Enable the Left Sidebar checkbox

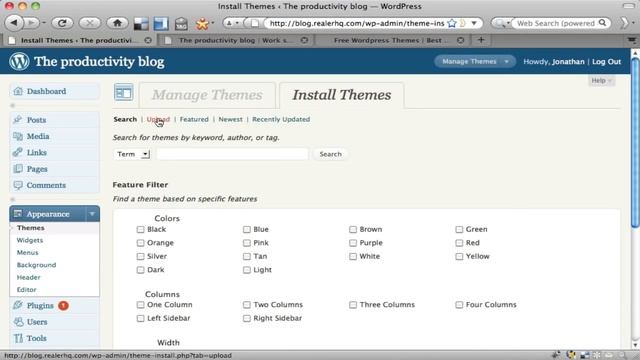pos(140,318)
